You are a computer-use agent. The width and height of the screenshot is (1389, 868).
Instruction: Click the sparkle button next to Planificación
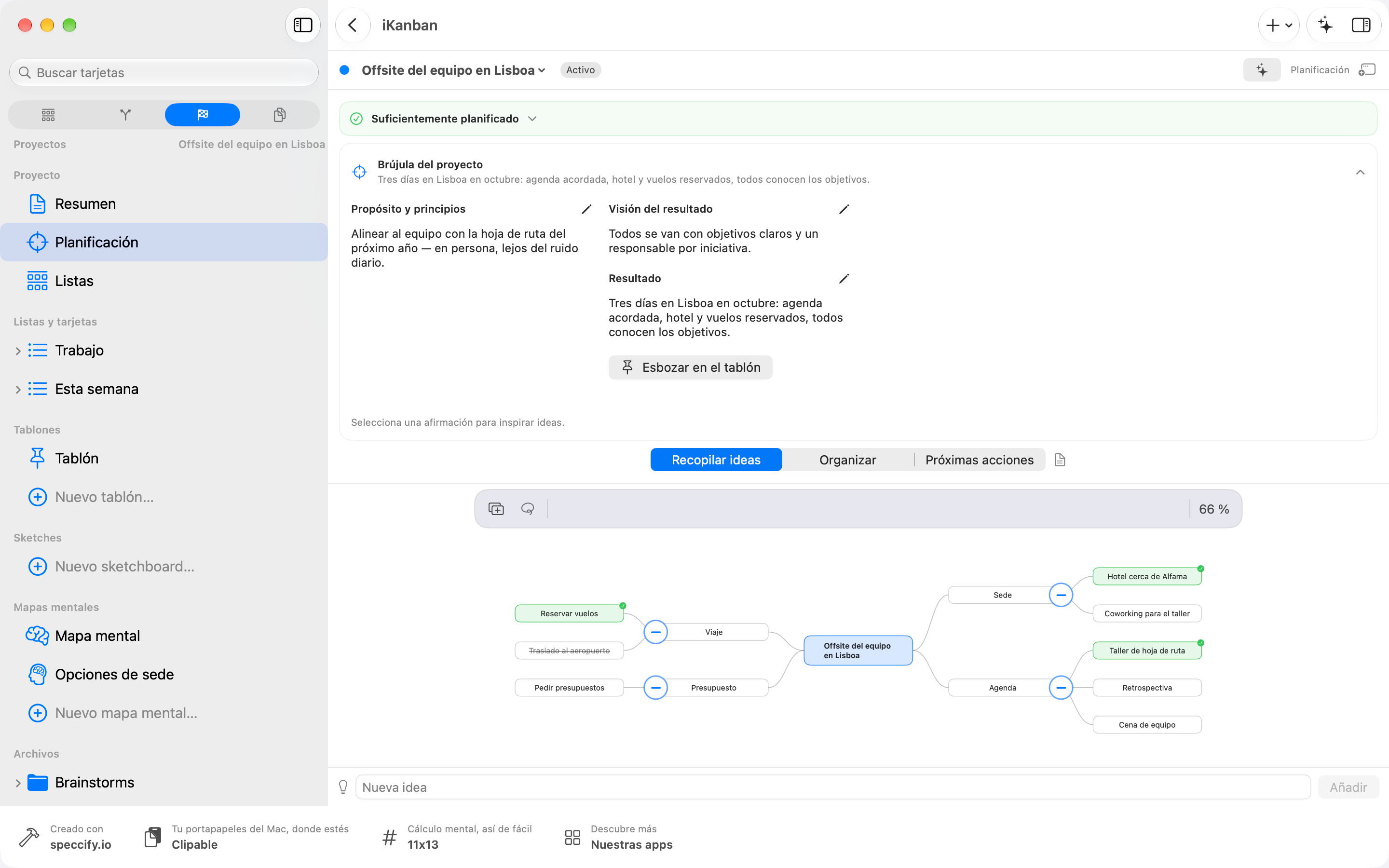tap(1262, 70)
